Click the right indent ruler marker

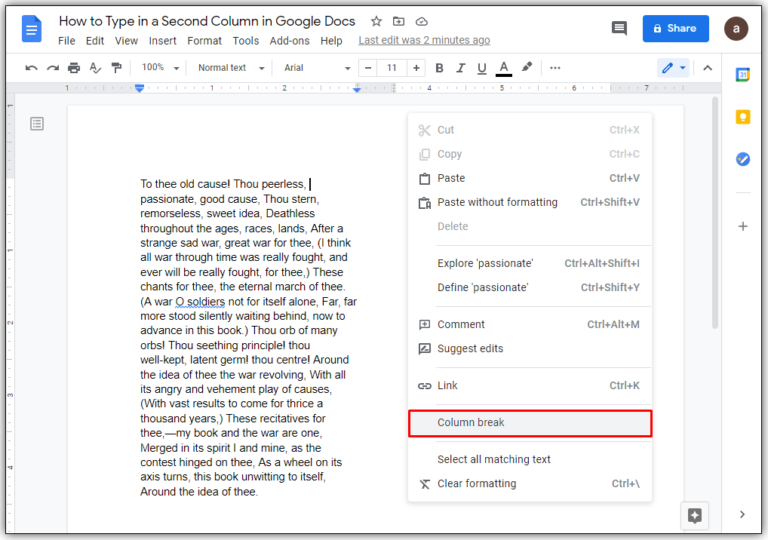[x=357, y=89]
